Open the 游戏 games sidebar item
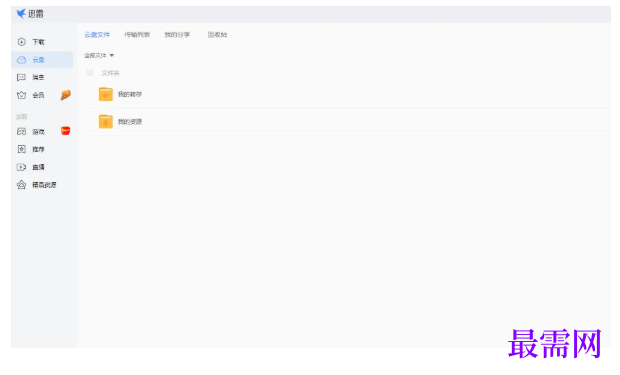 32,132
